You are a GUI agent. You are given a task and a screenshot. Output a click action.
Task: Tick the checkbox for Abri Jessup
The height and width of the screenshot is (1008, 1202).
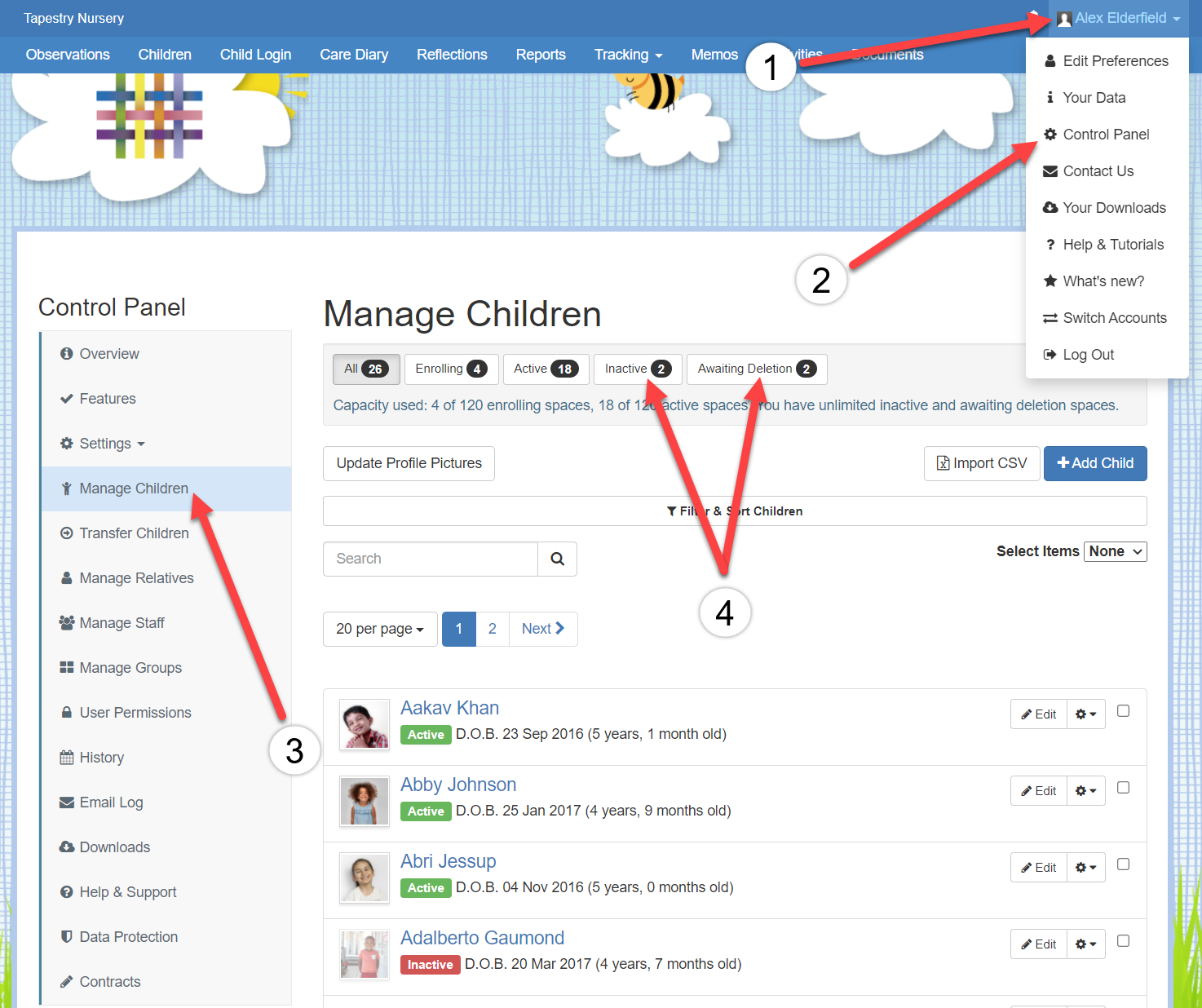point(1123,864)
